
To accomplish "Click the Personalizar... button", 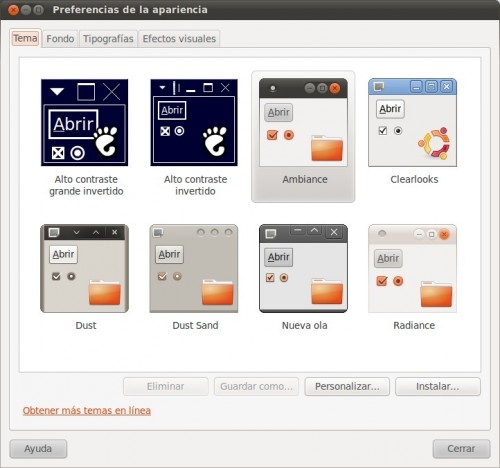I will (x=347, y=387).
